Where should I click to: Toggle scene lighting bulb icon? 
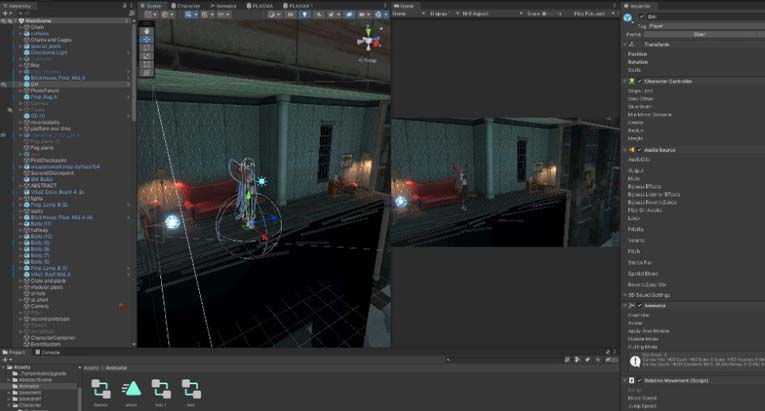(x=304, y=15)
